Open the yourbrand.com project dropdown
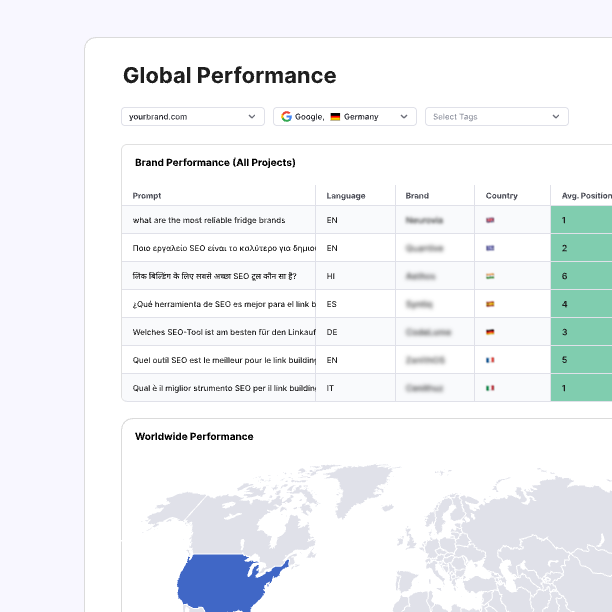This screenshot has width=612, height=612. pos(193,117)
